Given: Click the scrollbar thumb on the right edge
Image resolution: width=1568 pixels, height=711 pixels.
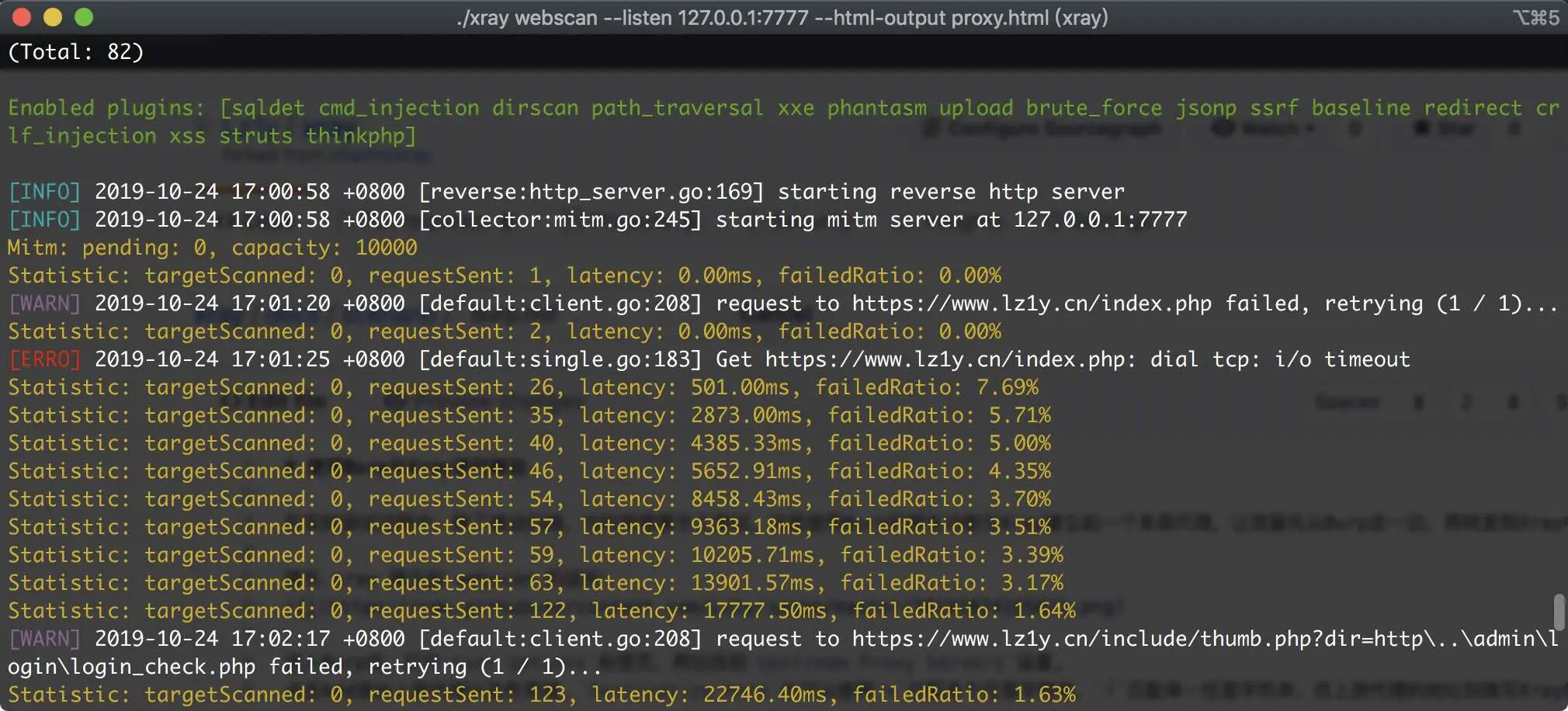Looking at the screenshot, I should tap(1559, 612).
